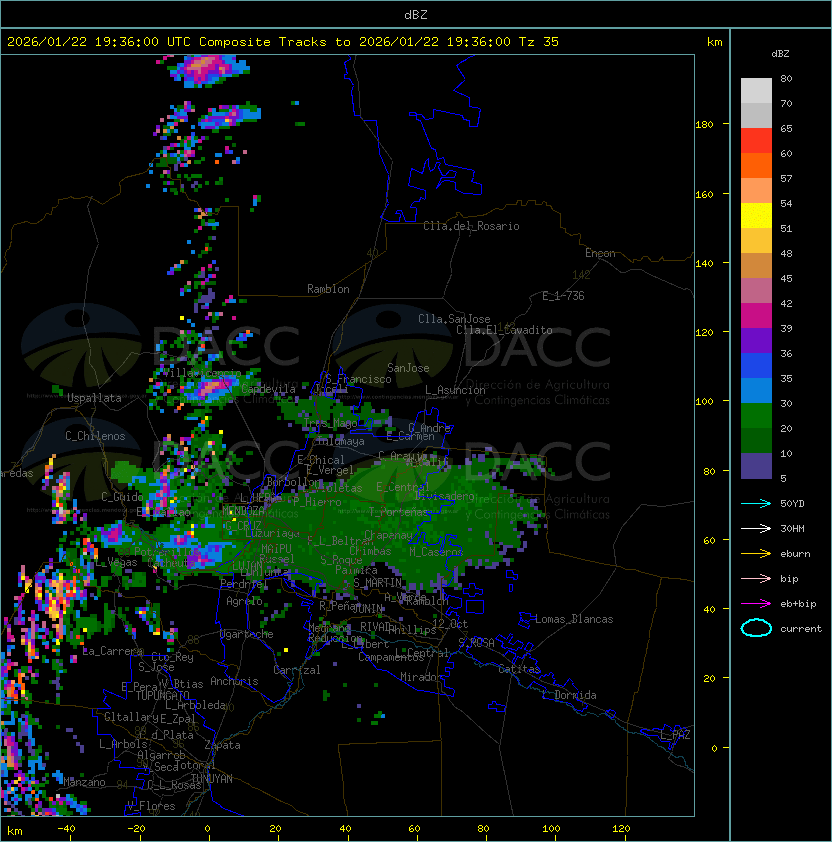Click the '50YD' legend label
The height and width of the screenshot is (842, 832).
(792, 503)
